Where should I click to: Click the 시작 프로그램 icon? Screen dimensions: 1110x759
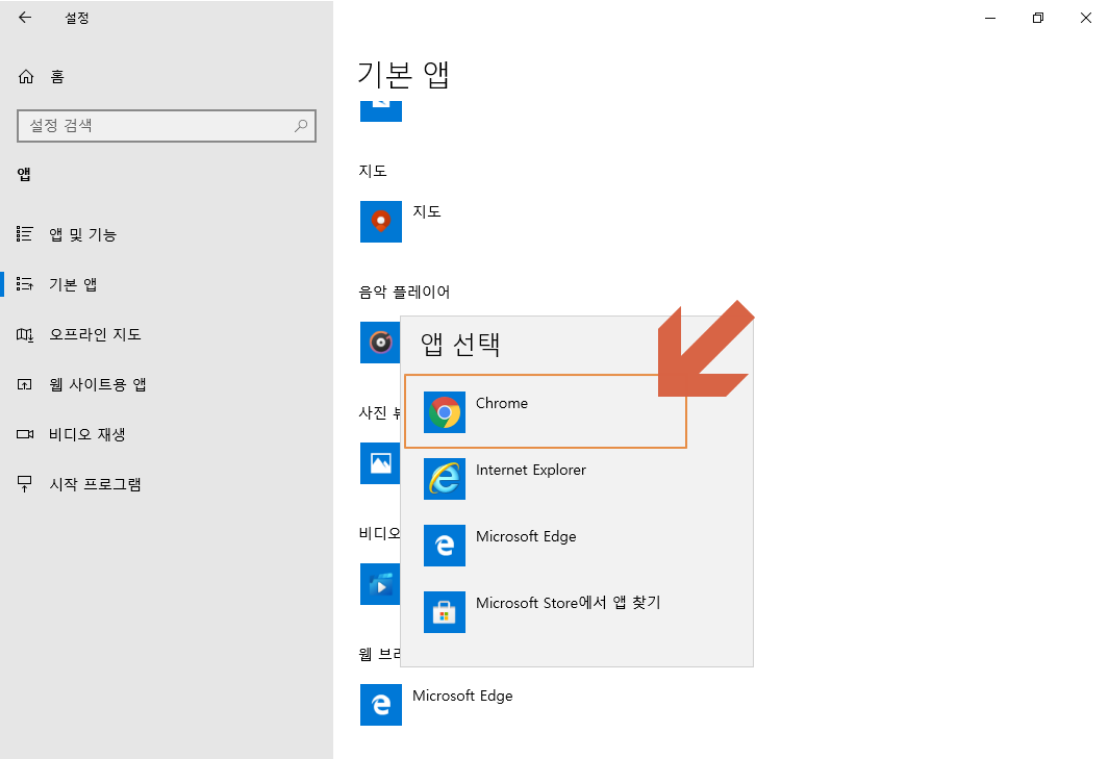(25, 484)
